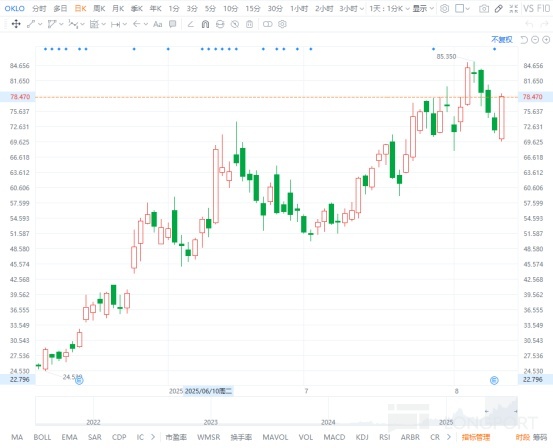Image resolution: width=553 pixels, height=448 pixels.
Task: Click the lock drawings icon
Action: [x=220, y=24]
